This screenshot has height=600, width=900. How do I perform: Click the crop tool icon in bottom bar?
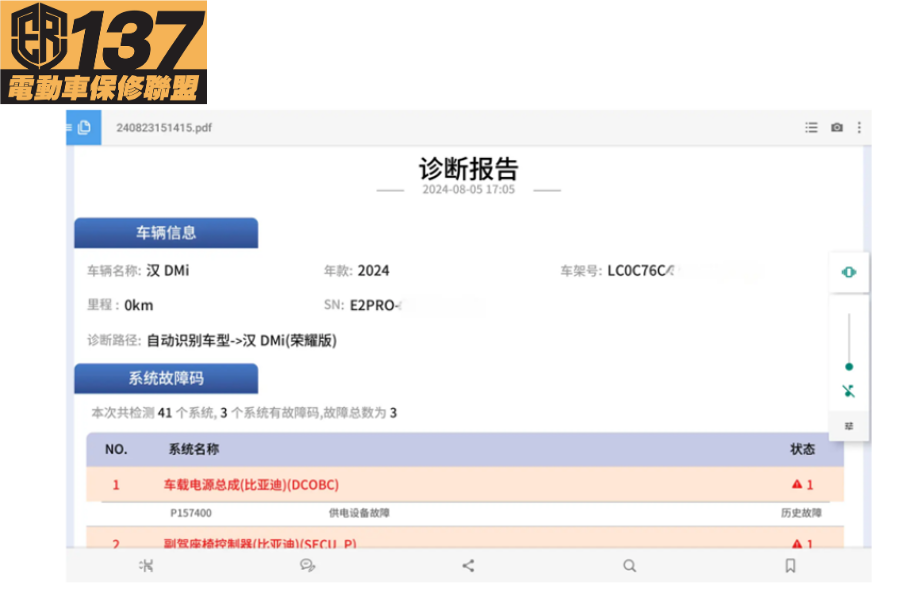[146, 566]
